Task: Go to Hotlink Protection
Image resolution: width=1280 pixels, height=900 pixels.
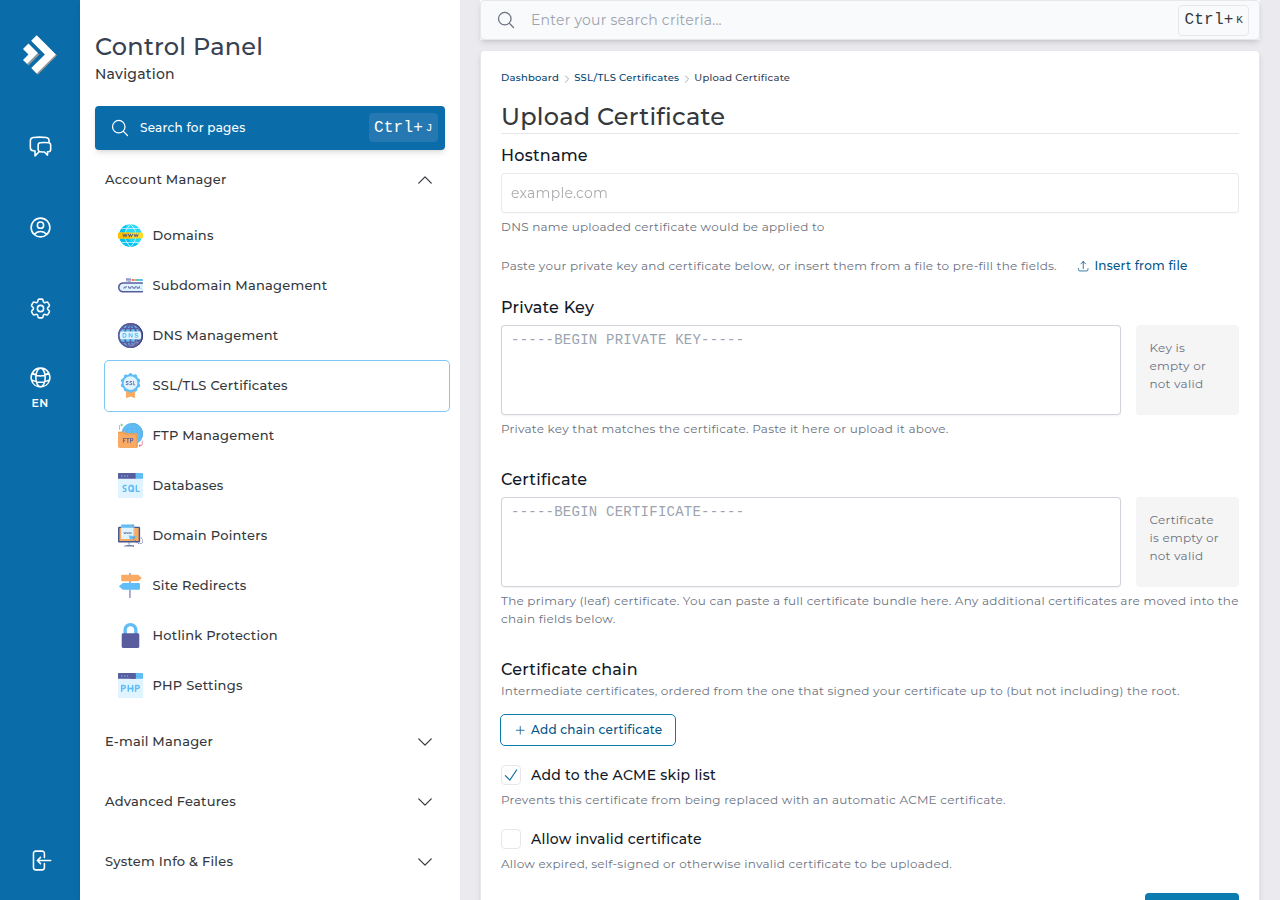Action: pyautogui.click(x=277, y=636)
